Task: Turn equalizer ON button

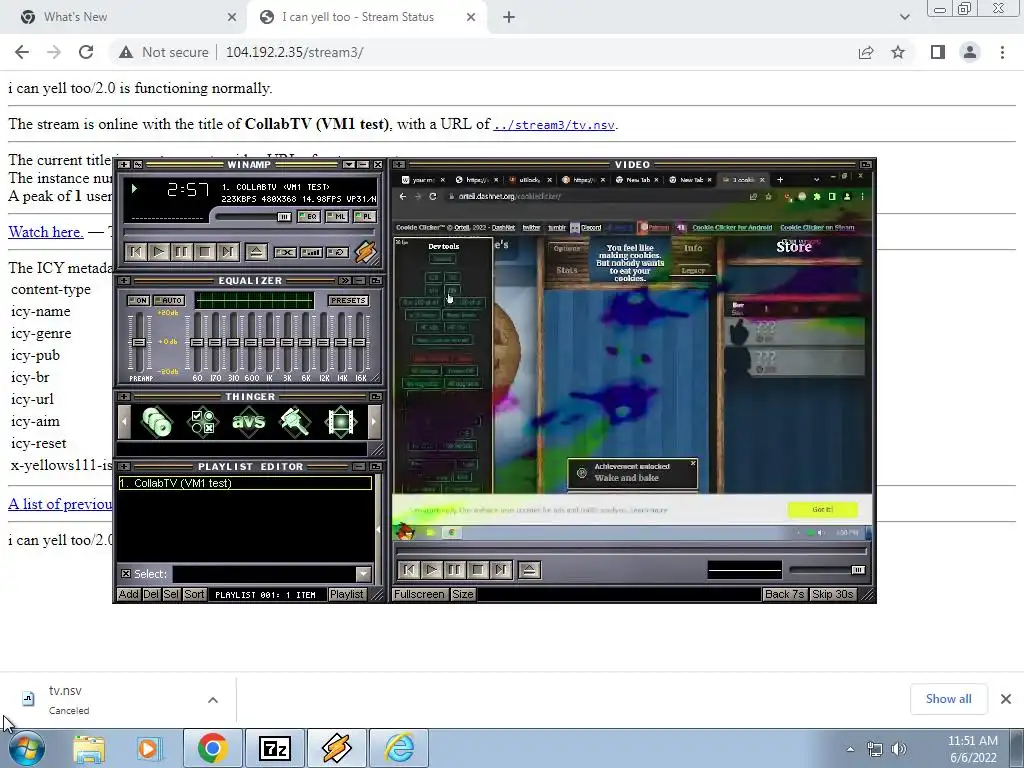Action: point(138,300)
